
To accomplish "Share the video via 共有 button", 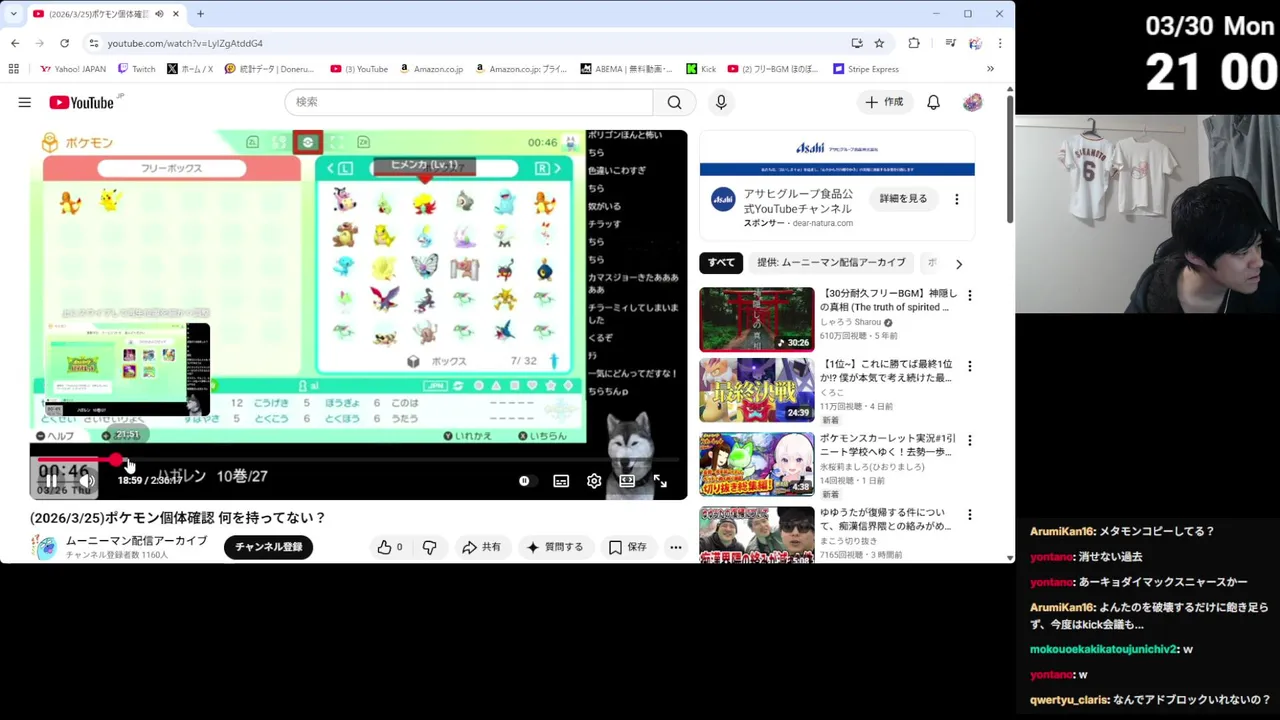I will (481, 547).
